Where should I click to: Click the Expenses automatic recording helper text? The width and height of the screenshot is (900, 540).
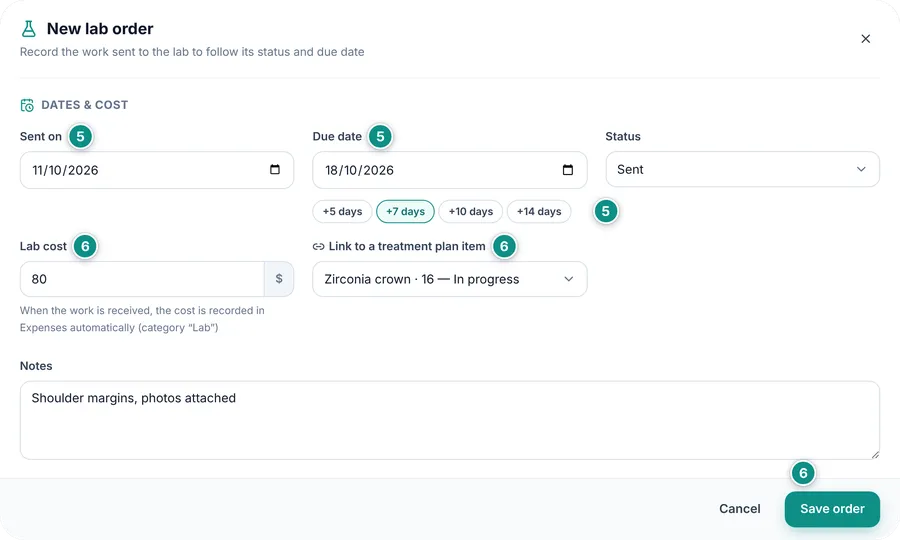pyautogui.click(x=142, y=319)
